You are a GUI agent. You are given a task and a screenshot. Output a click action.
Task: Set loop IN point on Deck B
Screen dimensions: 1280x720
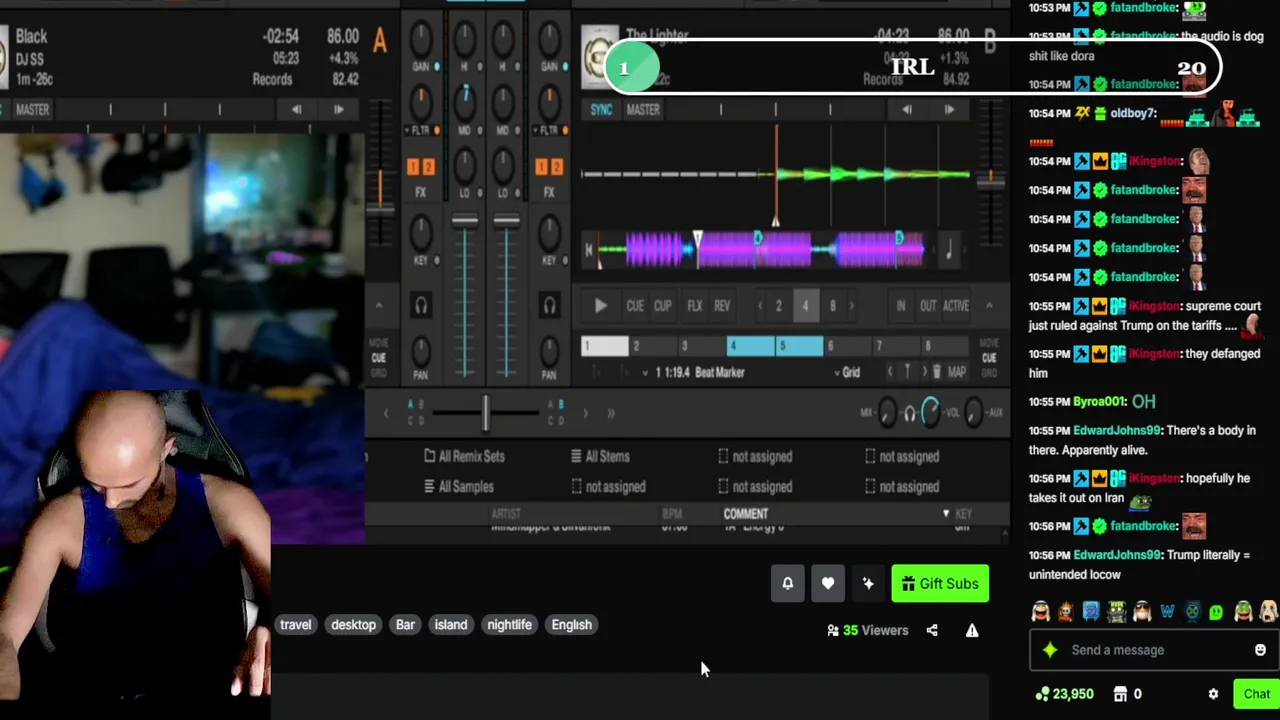(900, 306)
